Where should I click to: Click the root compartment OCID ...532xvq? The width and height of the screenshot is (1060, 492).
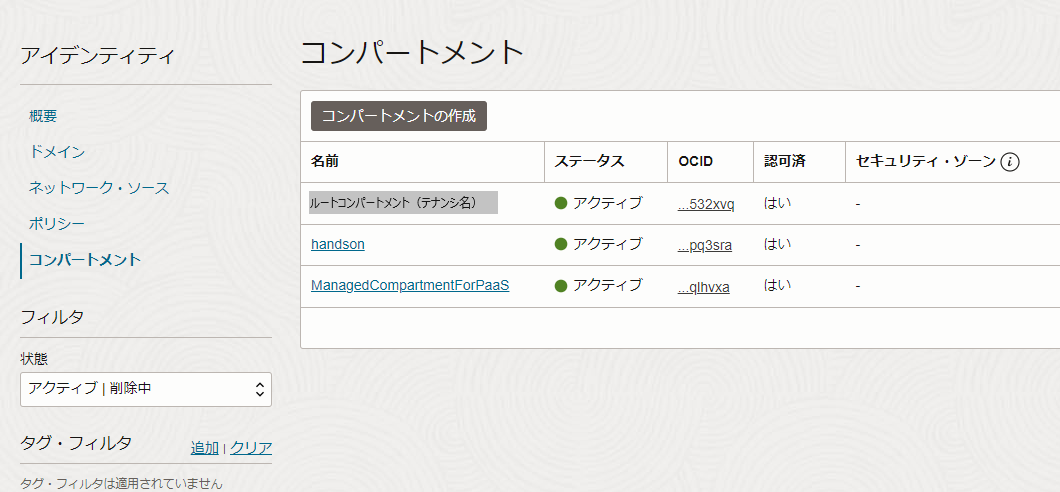pos(706,204)
